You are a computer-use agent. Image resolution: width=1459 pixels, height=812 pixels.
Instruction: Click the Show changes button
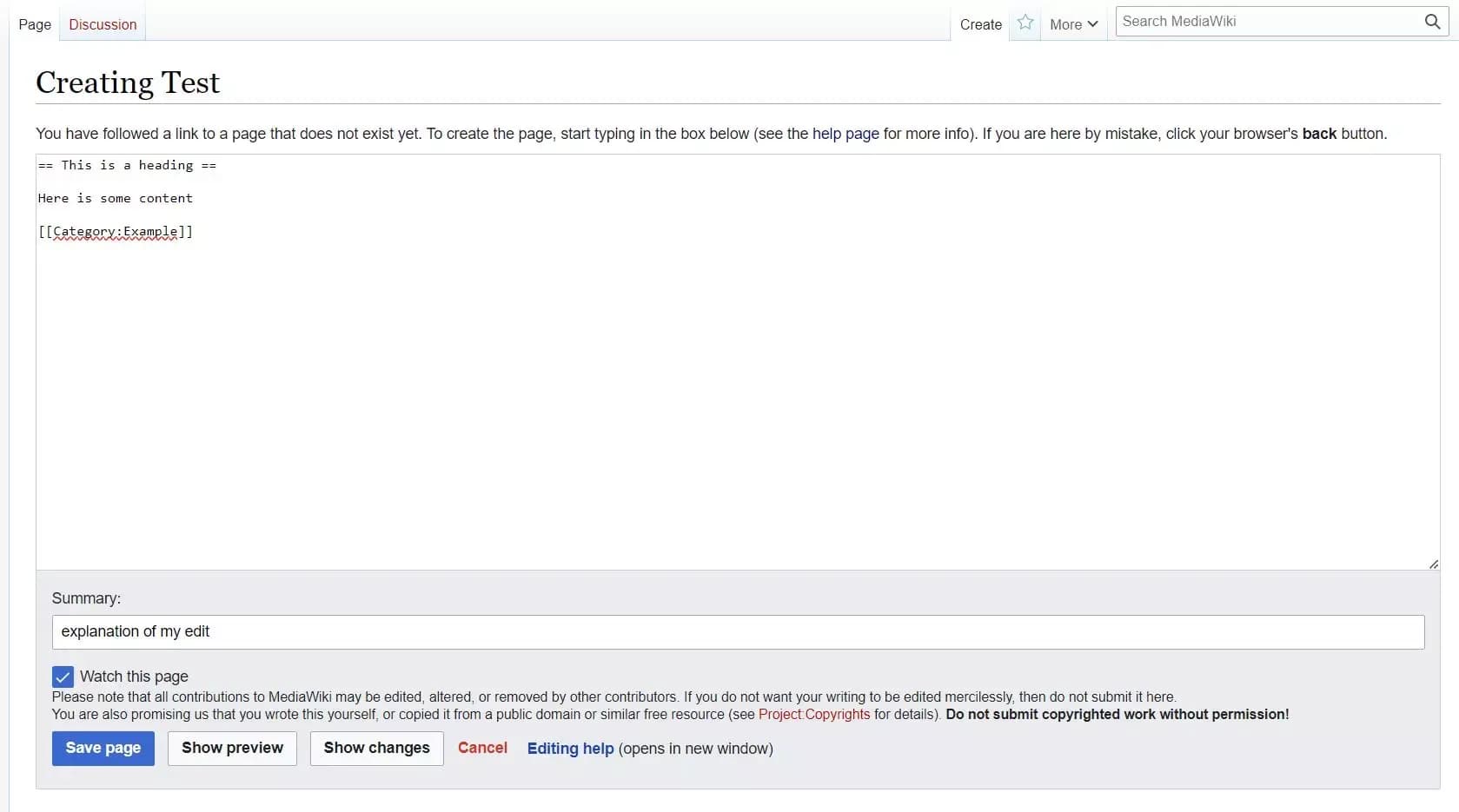[x=375, y=748]
